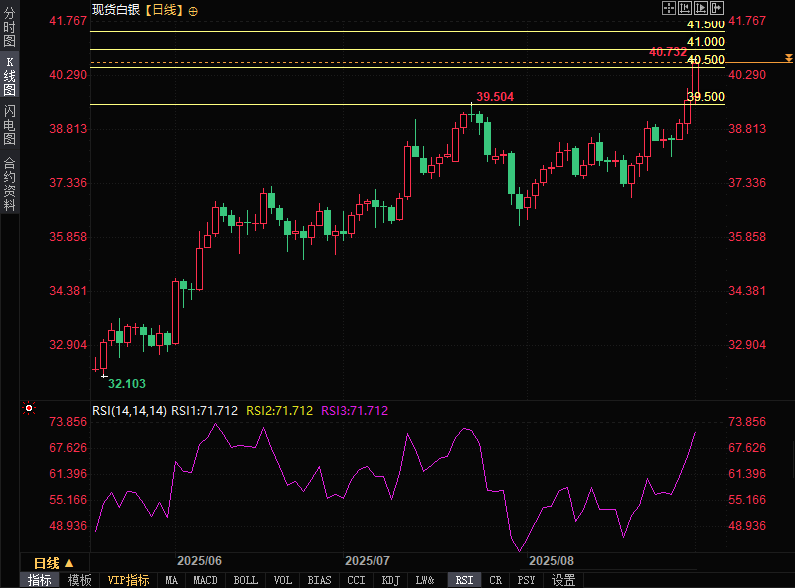Screen dimensions: 795x588
Task: Click the orange double-arrow price marker at right edge
Action: pos(788,58)
